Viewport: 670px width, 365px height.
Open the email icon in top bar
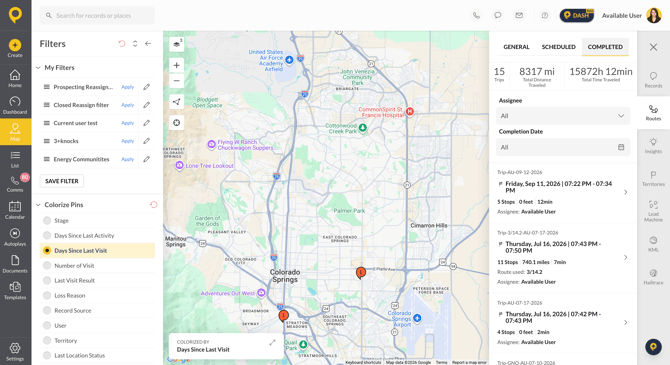pos(519,15)
